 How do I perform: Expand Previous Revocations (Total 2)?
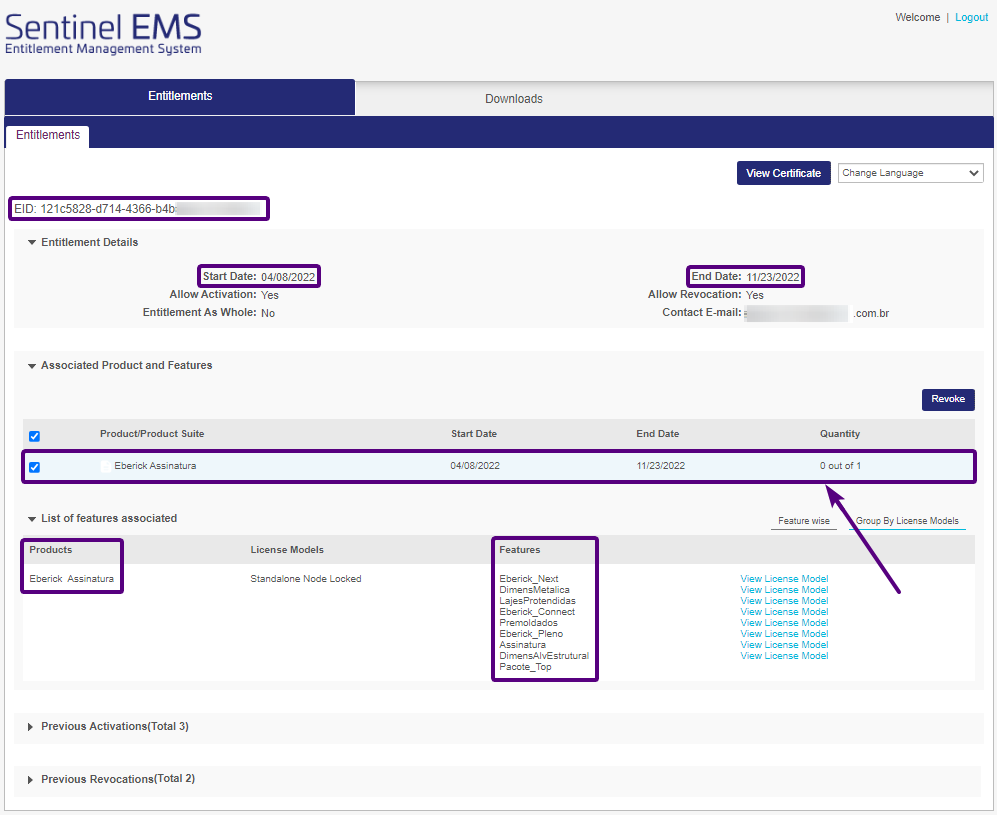[x=30, y=779]
